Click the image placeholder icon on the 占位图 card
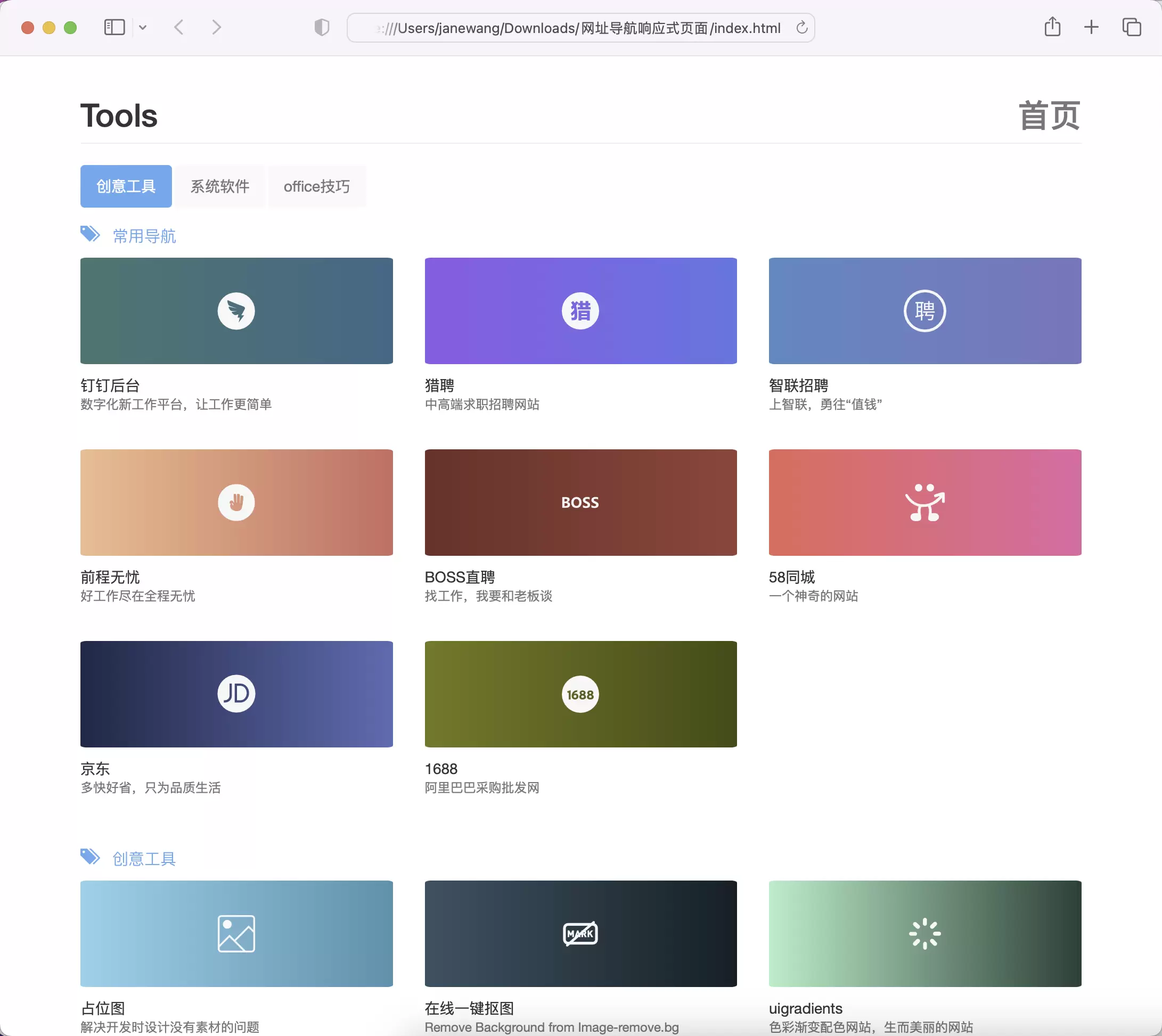The height and width of the screenshot is (1036, 1162). (236, 933)
